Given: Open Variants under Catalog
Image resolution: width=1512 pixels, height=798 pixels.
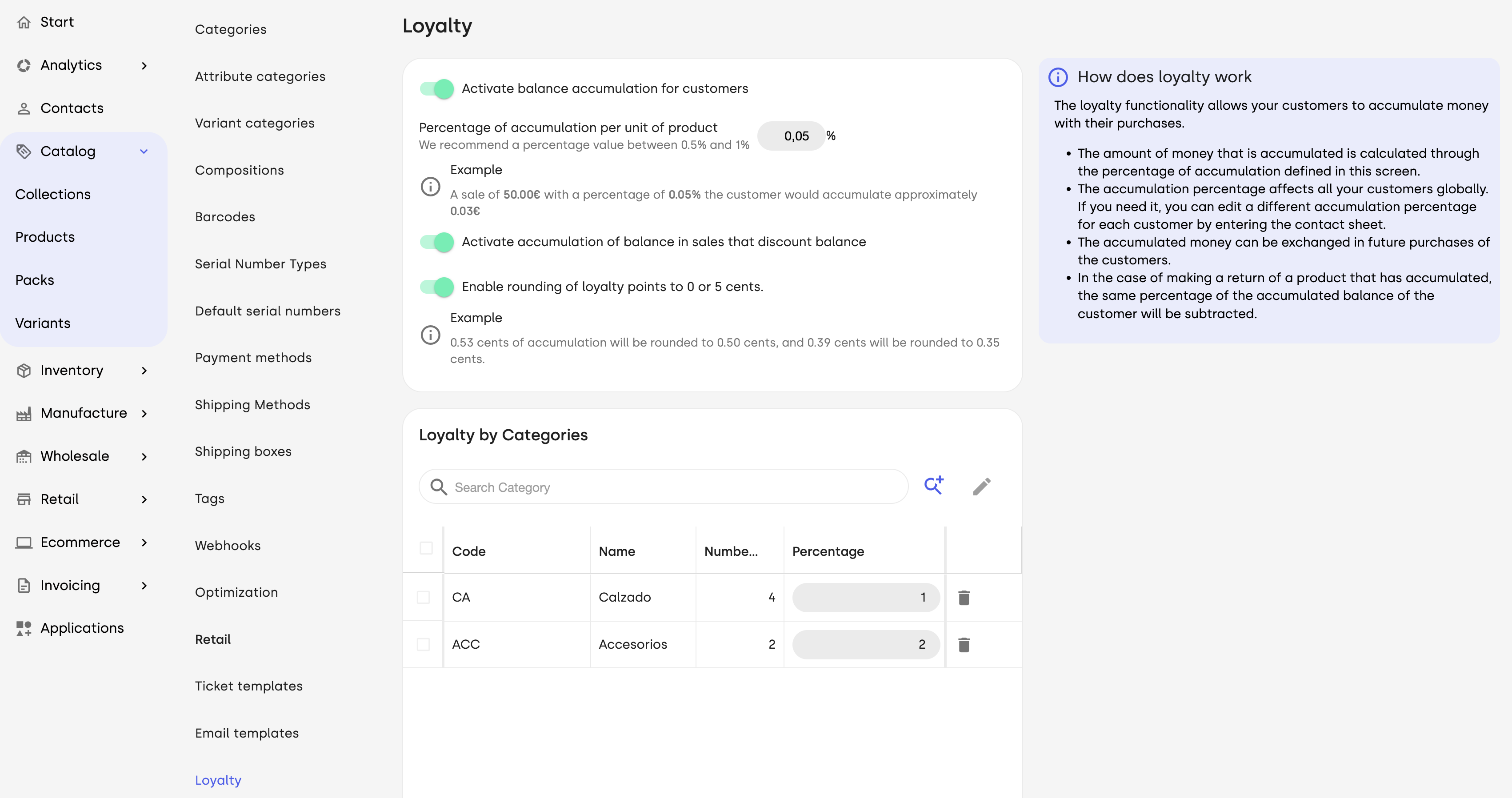Looking at the screenshot, I should tap(43, 323).
